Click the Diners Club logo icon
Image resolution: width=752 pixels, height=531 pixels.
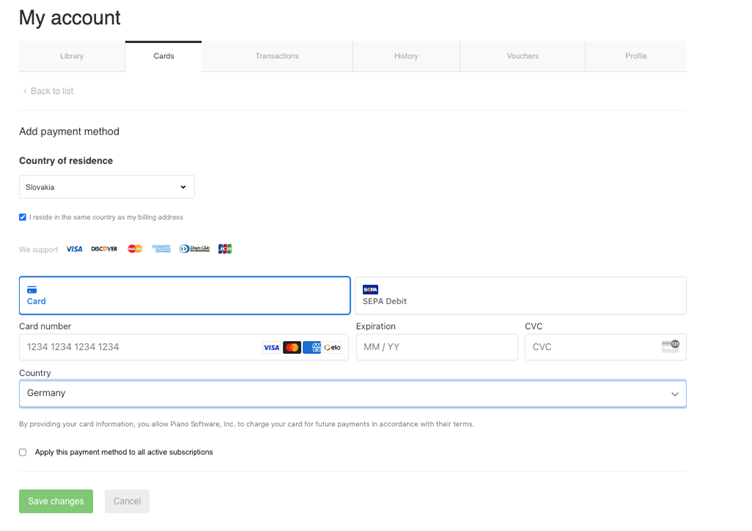[x=195, y=249]
